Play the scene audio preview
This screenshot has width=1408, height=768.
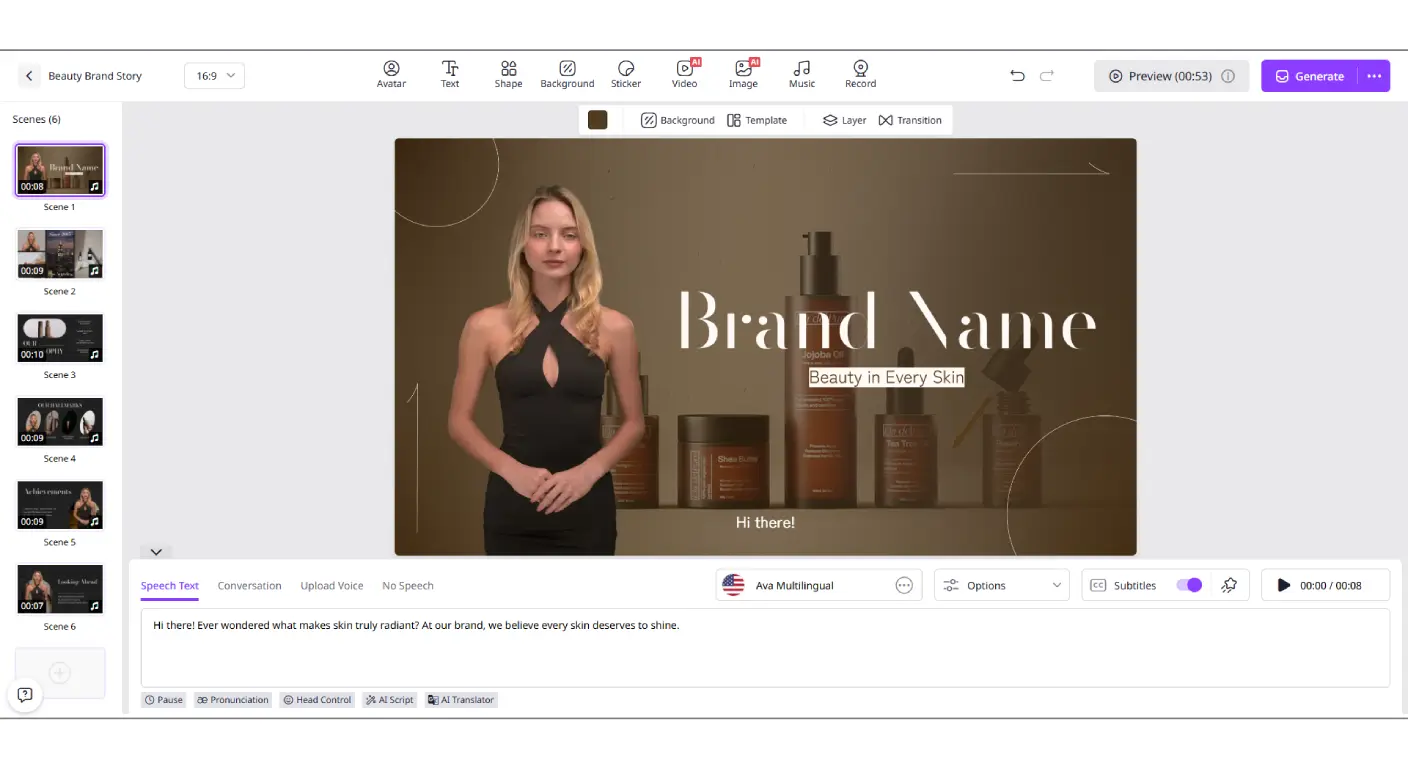tap(1284, 585)
